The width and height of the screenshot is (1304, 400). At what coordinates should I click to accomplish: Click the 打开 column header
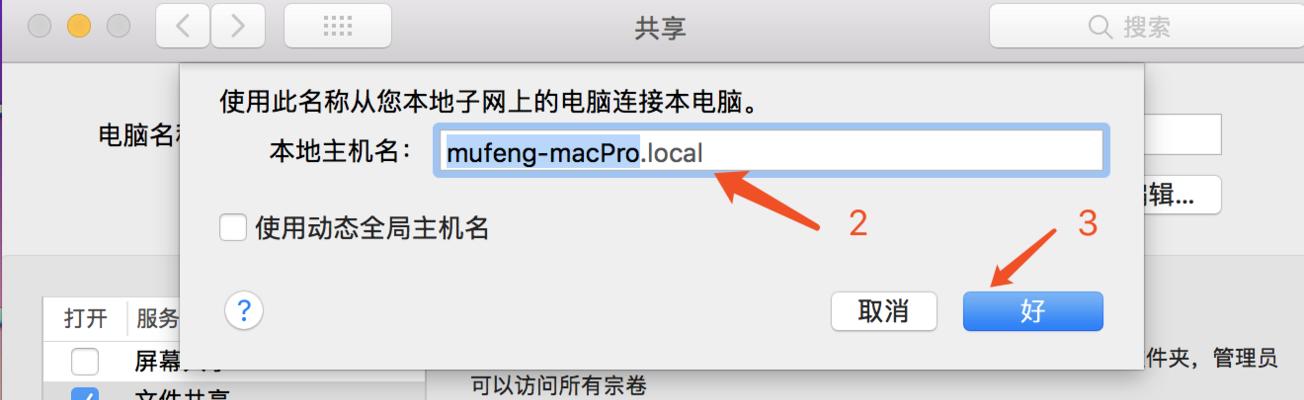coord(85,319)
